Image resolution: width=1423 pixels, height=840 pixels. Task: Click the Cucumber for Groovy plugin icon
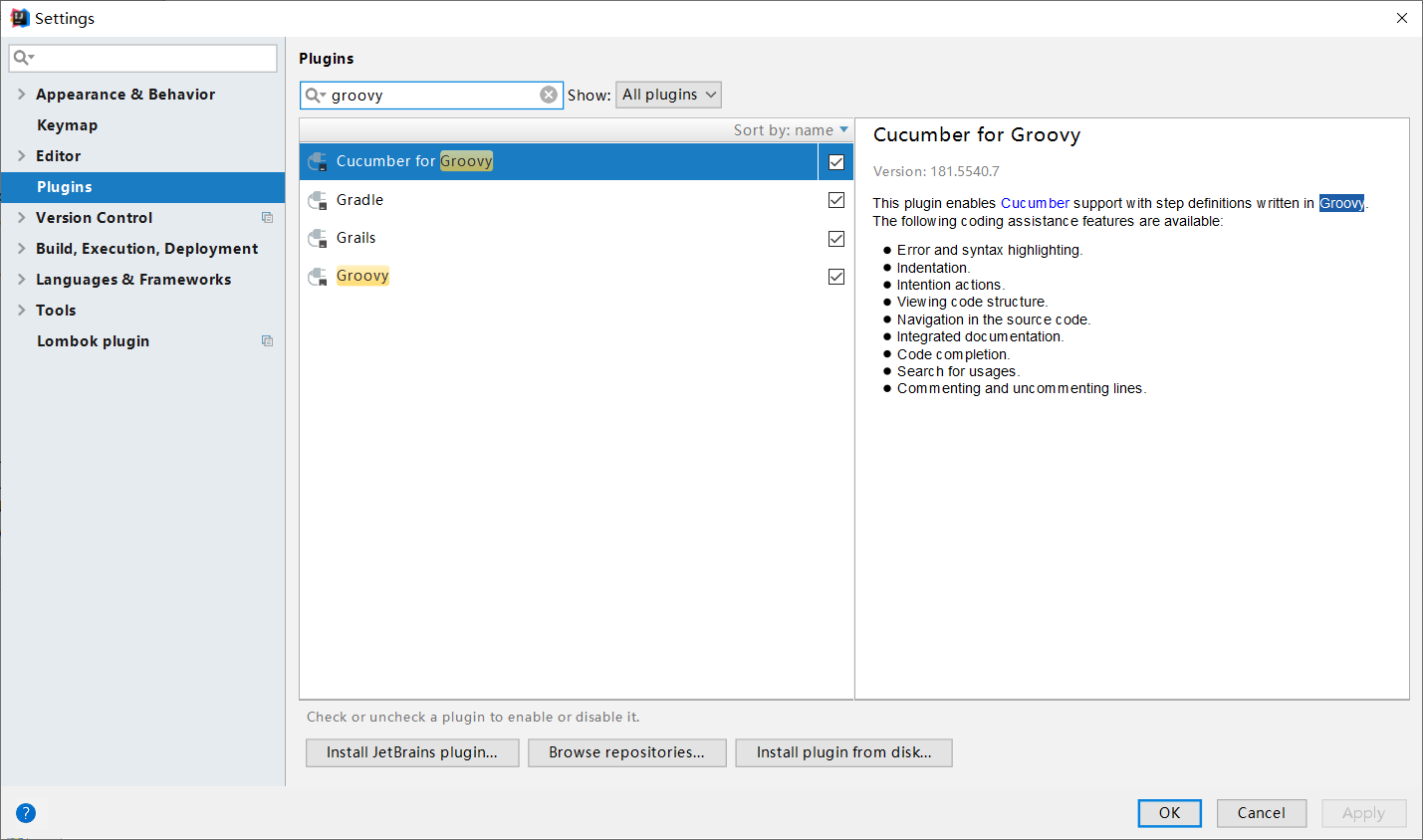[318, 162]
